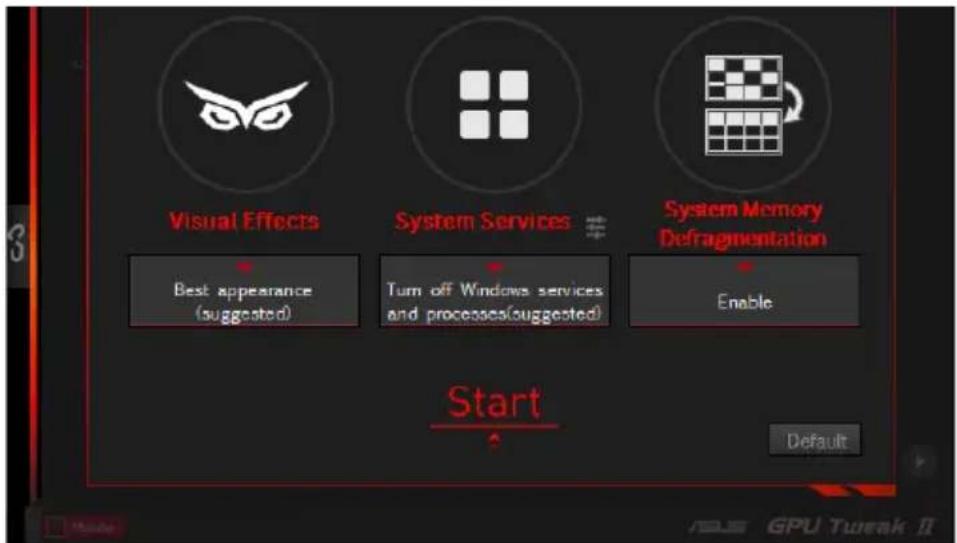Viewport: 957px width, 543px height.
Task: Click the Default button
Action: pos(815,441)
